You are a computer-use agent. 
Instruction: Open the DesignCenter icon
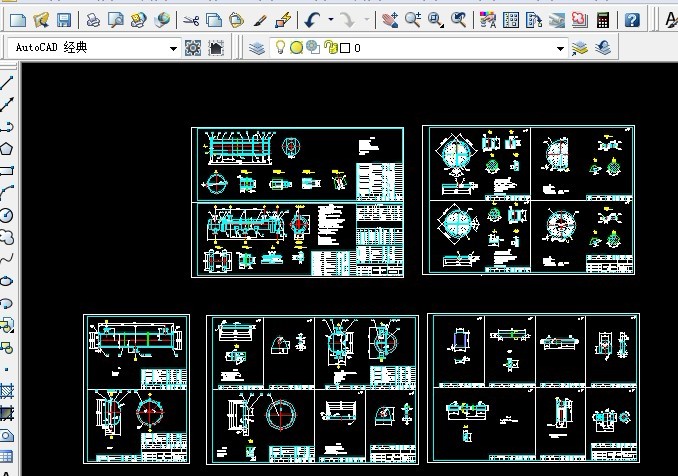coord(511,20)
